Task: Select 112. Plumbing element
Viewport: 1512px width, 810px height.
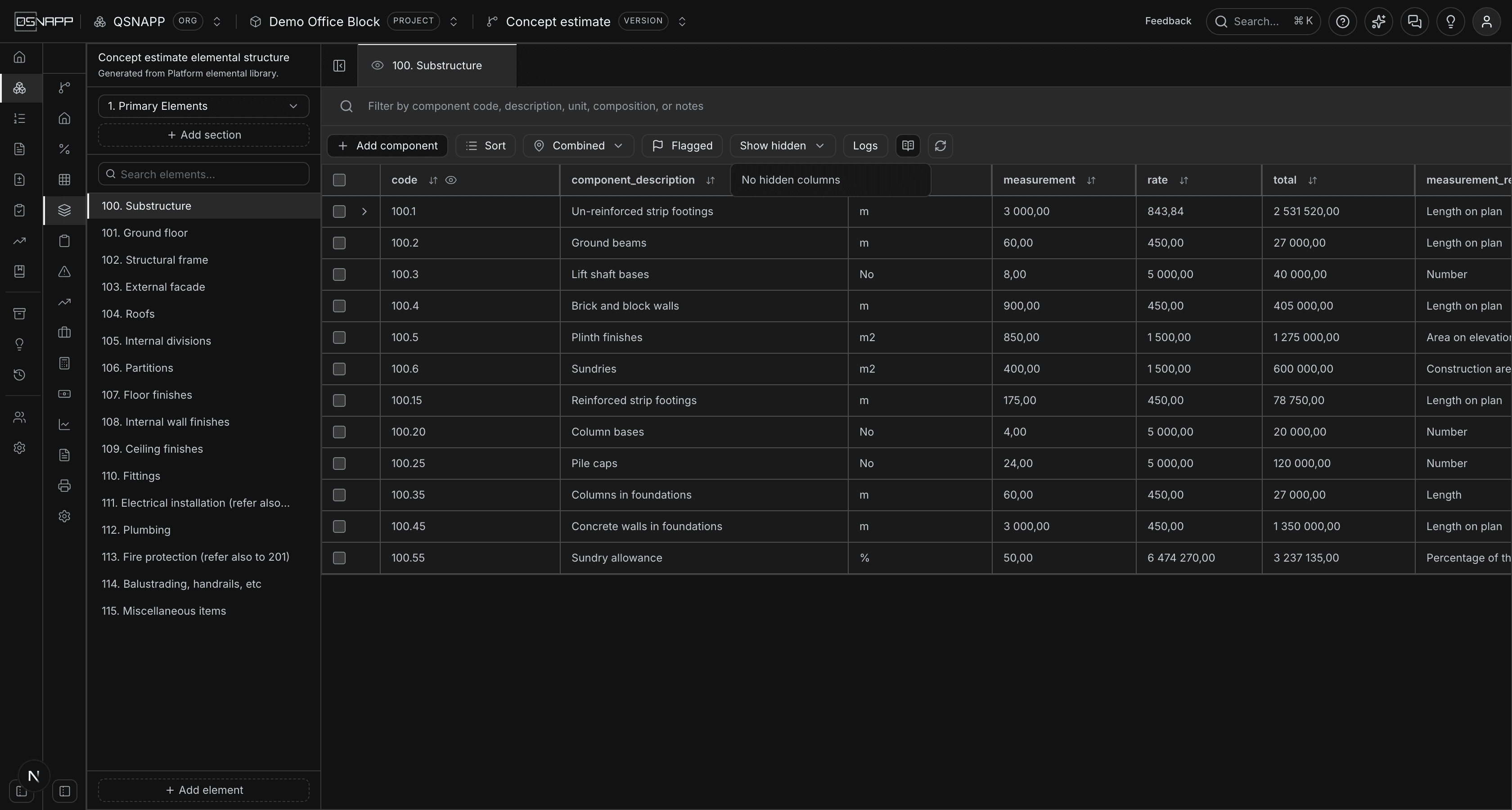Action: click(x=204, y=530)
